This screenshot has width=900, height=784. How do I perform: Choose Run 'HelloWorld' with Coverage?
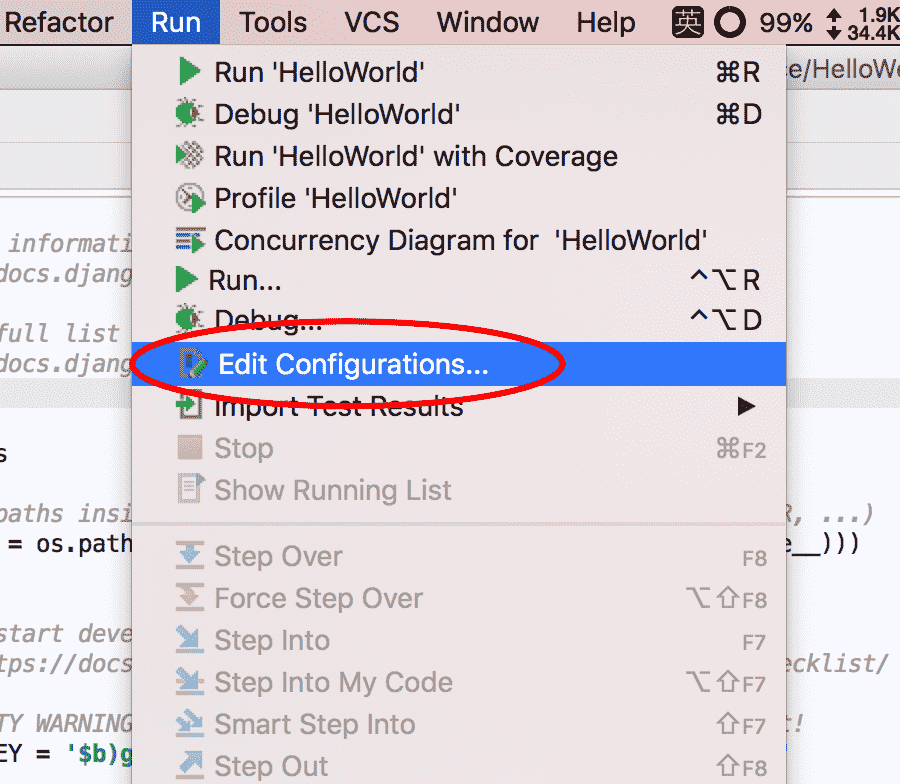pos(459,156)
